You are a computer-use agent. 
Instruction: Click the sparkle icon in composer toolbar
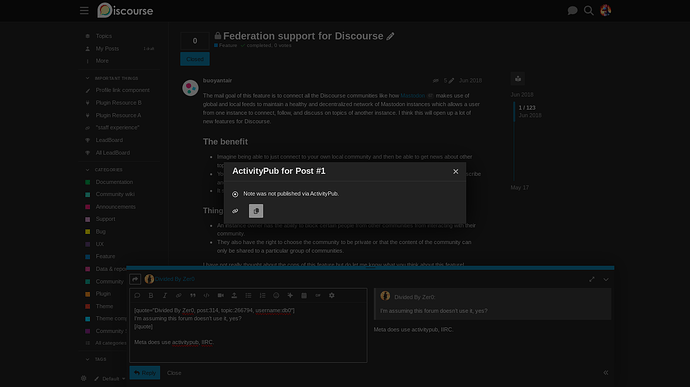(x=290, y=295)
